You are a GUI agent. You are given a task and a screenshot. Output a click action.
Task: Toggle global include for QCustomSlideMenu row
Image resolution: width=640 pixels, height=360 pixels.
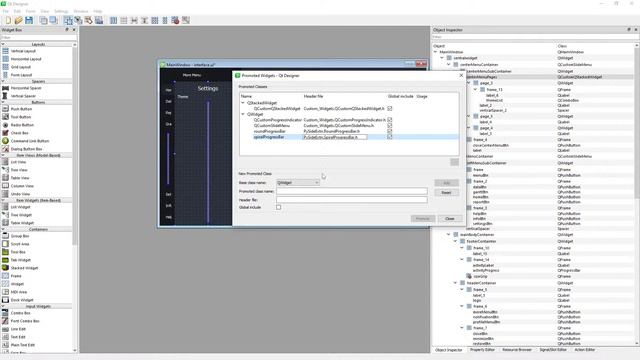(390, 126)
